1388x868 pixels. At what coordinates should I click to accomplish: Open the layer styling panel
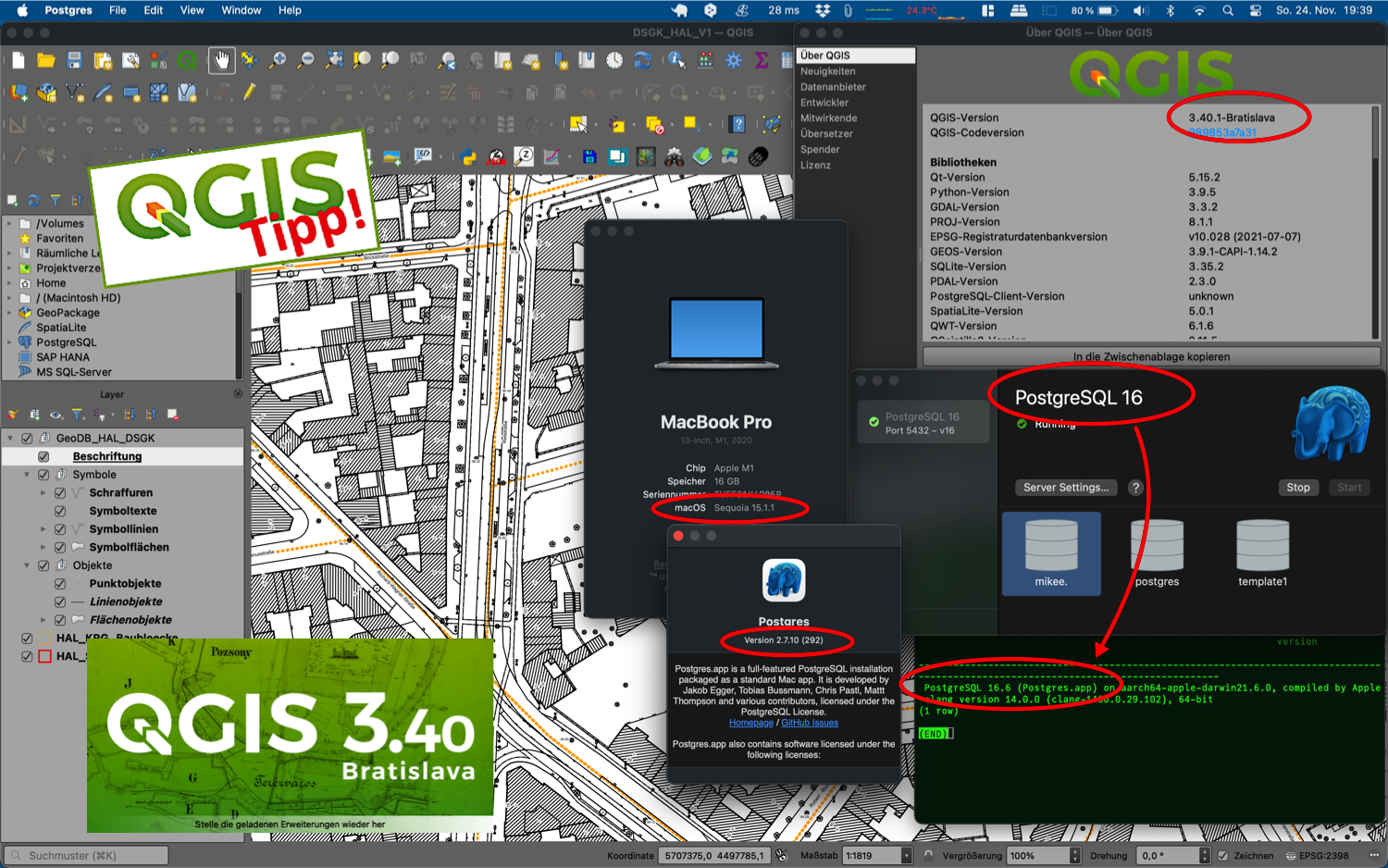coord(11,414)
